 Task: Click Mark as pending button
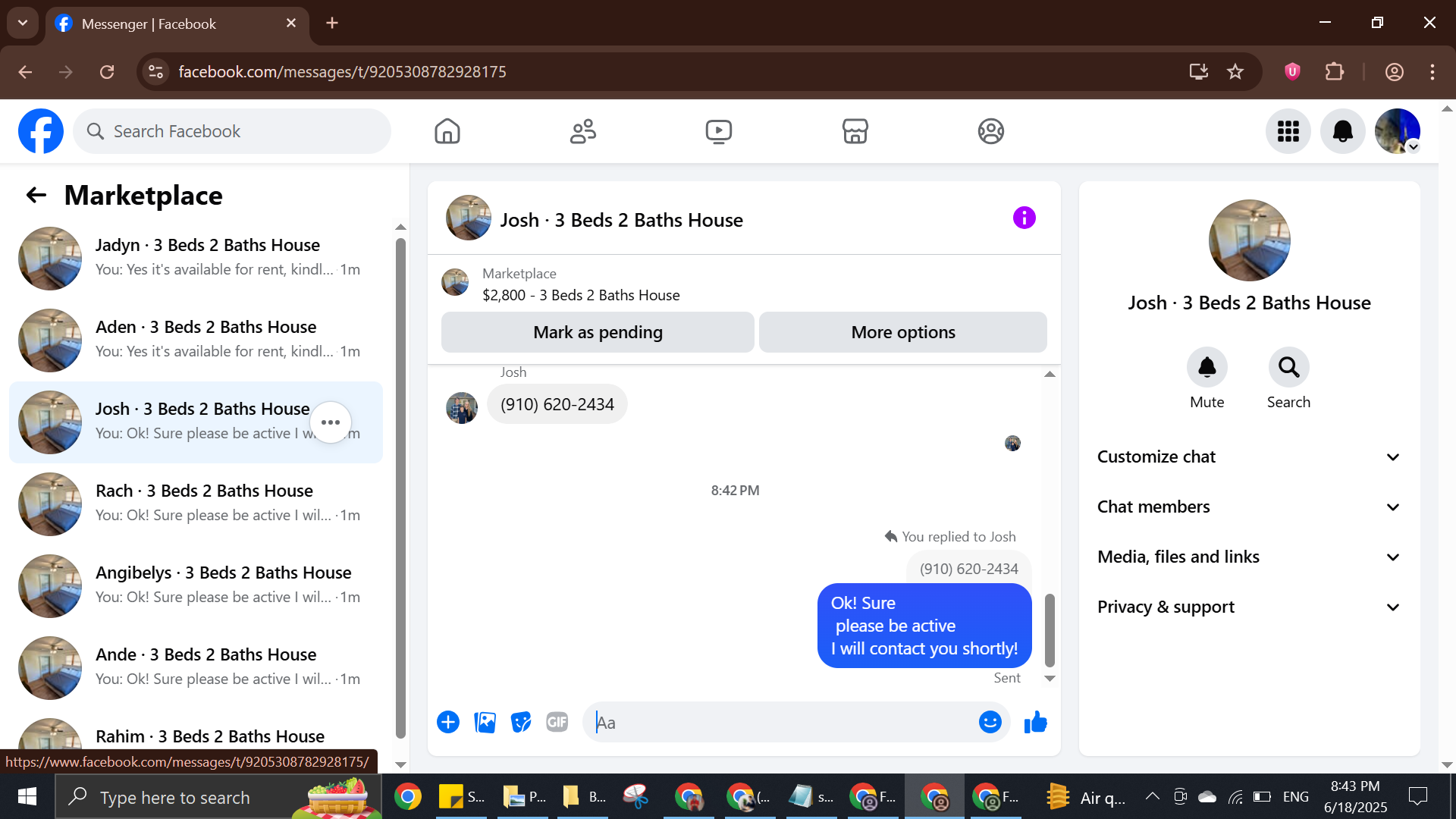point(598,332)
